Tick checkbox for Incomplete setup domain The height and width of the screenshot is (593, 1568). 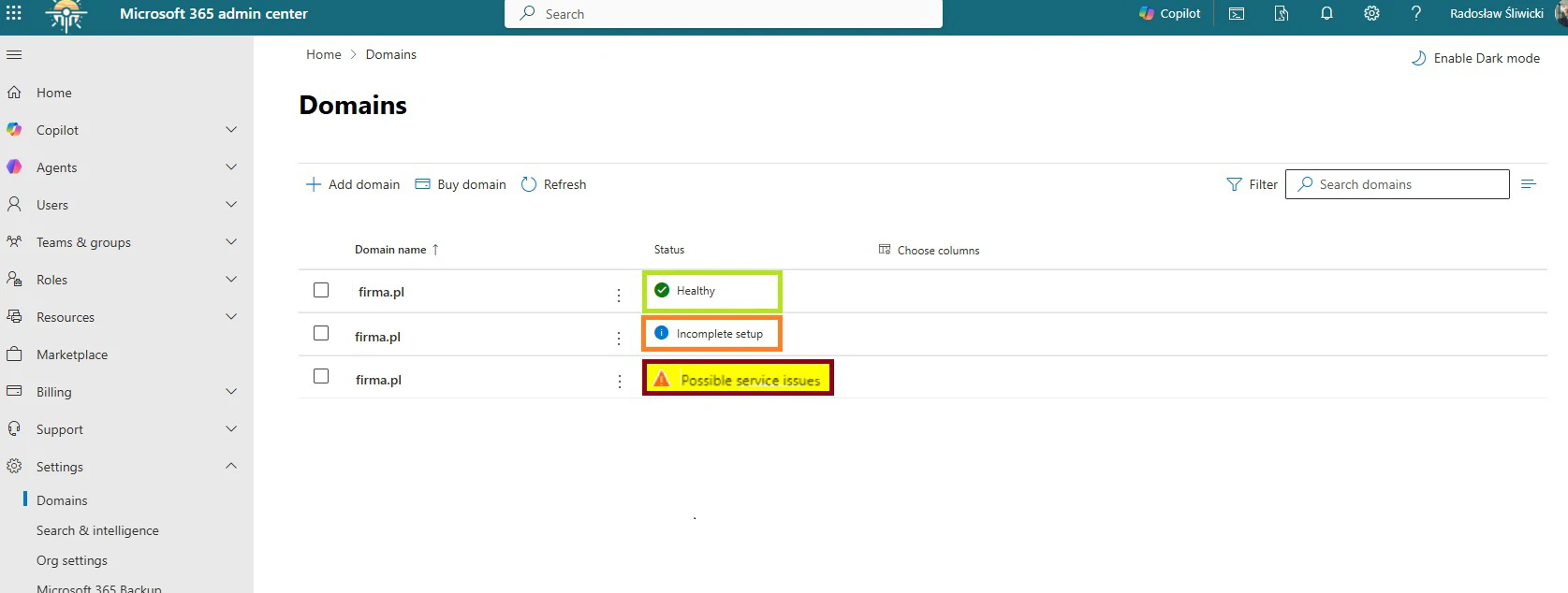coord(321,333)
